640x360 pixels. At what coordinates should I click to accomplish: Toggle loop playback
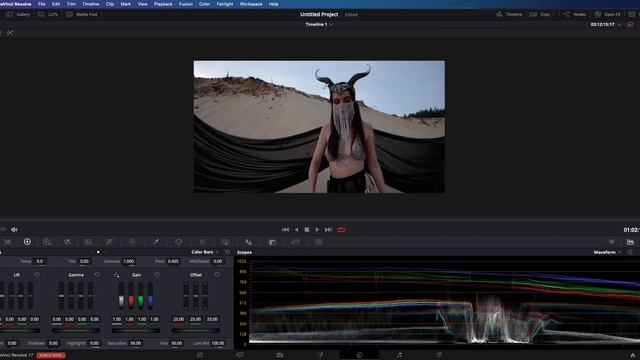pos(341,230)
